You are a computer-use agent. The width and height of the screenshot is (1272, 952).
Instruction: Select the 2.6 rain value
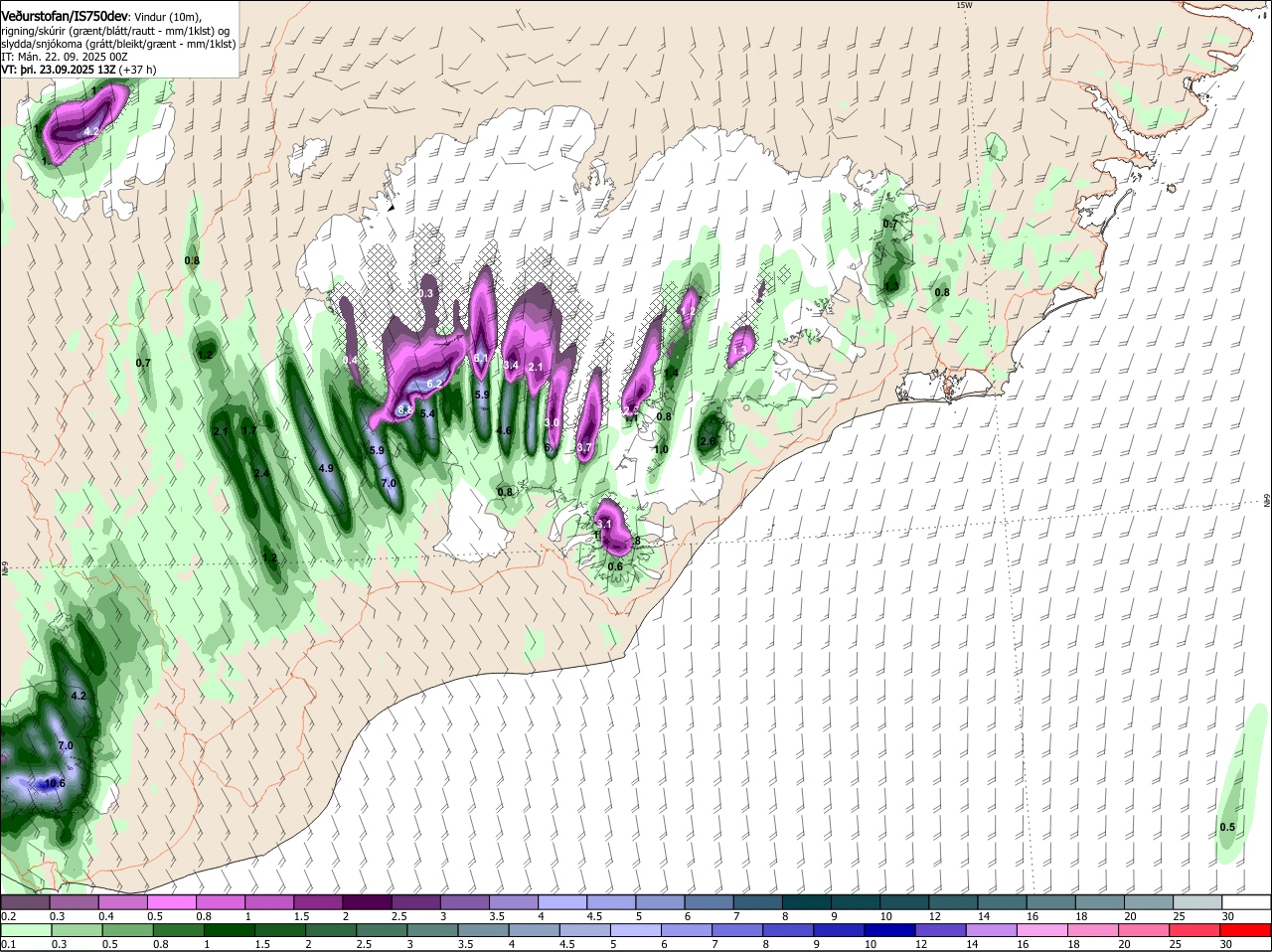(x=708, y=442)
